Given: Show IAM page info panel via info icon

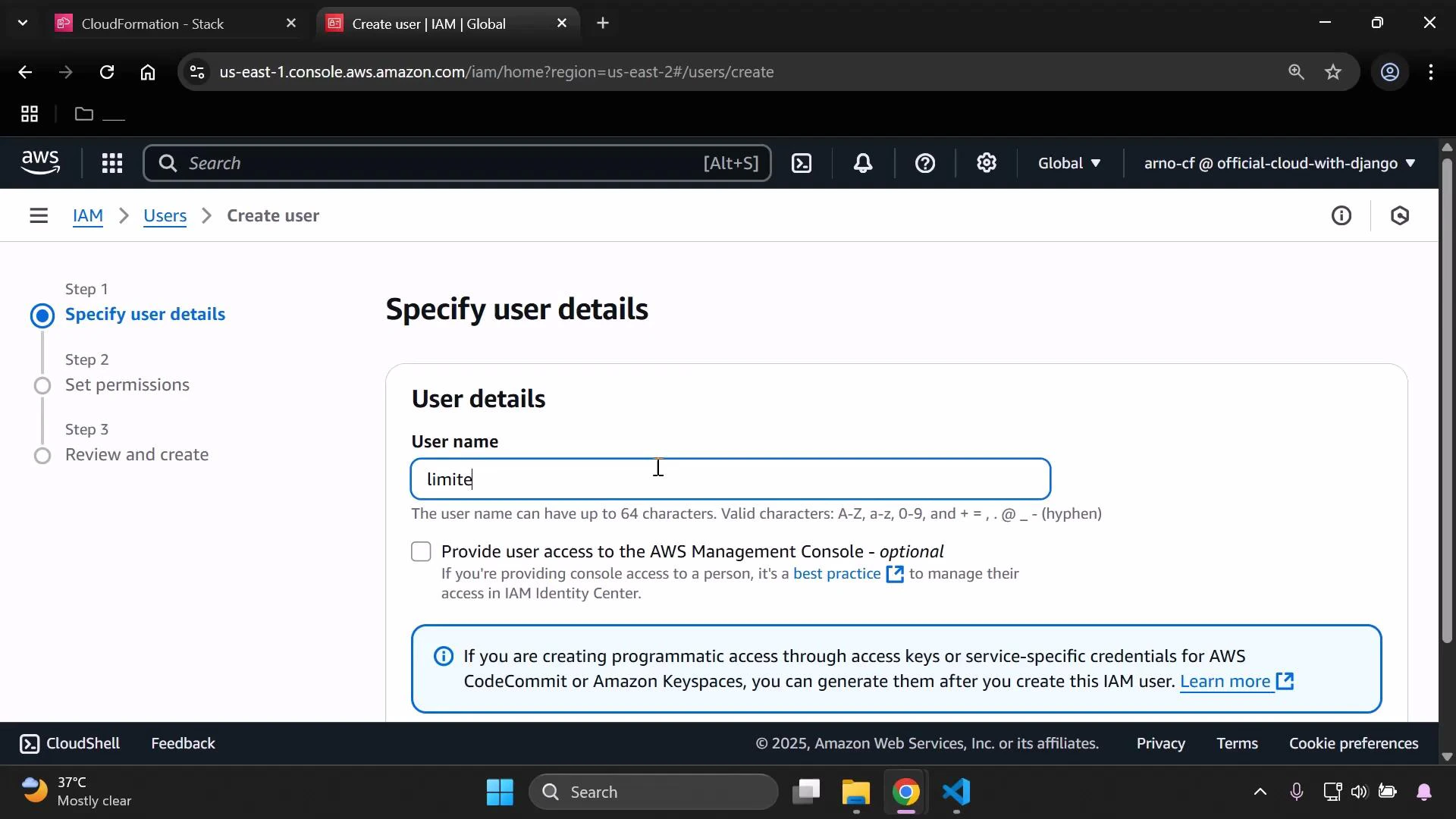Looking at the screenshot, I should tap(1341, 215).
